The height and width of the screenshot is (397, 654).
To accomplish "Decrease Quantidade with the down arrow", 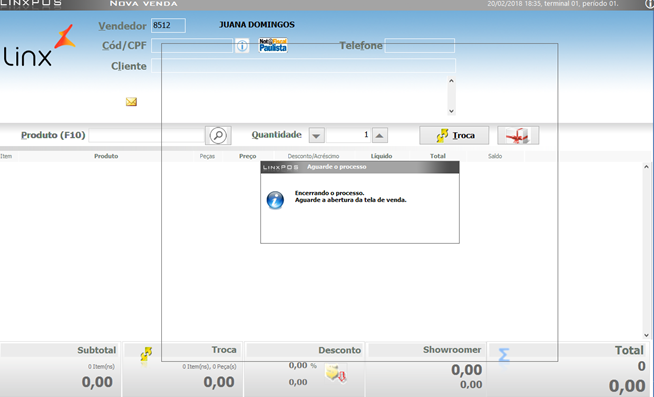I will (317, 135).
